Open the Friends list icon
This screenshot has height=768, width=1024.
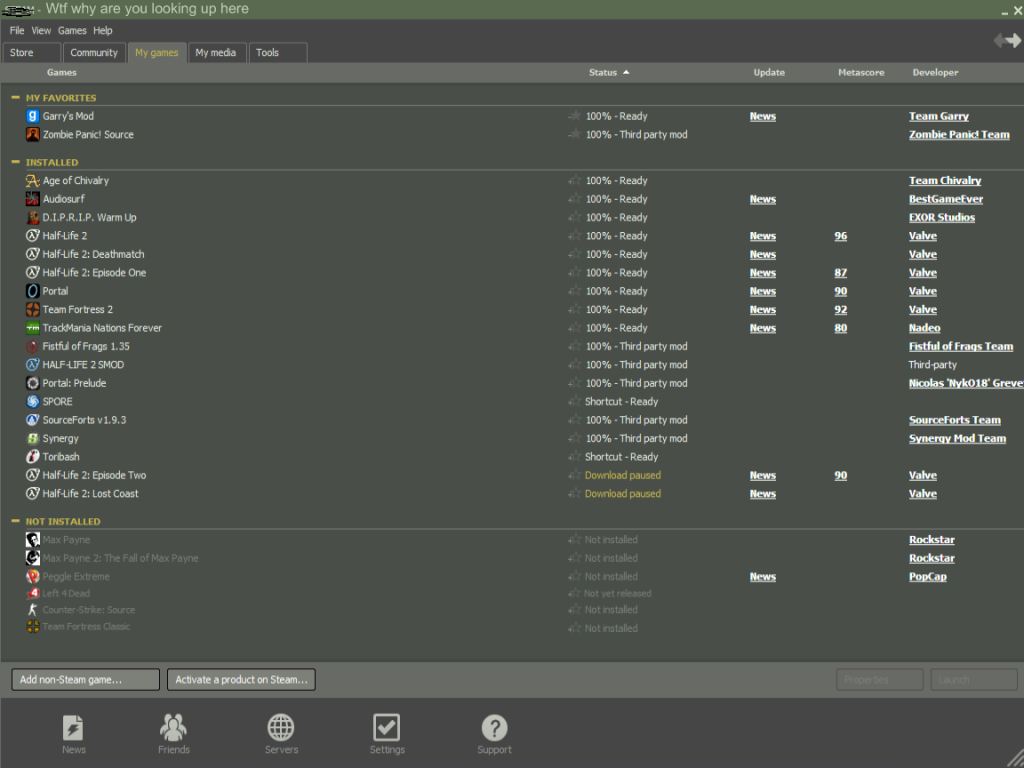coord(173,728)
